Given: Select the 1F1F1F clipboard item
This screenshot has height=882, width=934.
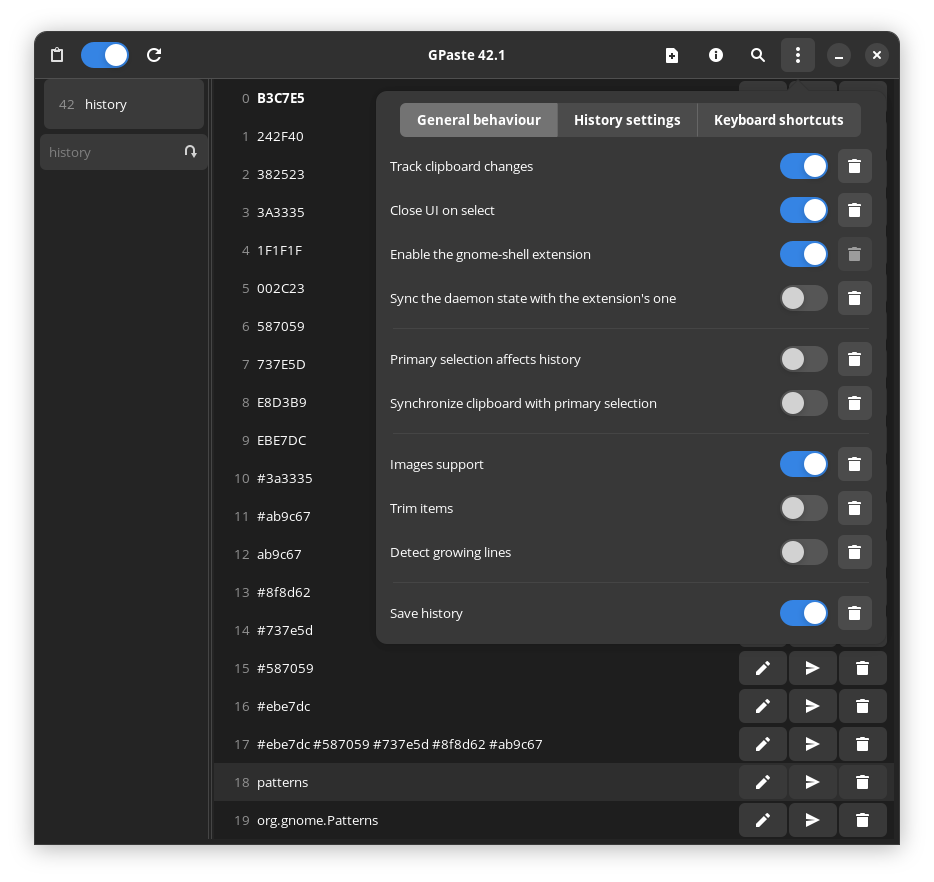Looking at the screenshot, I should pyautogui.click(x=279, y=251).
